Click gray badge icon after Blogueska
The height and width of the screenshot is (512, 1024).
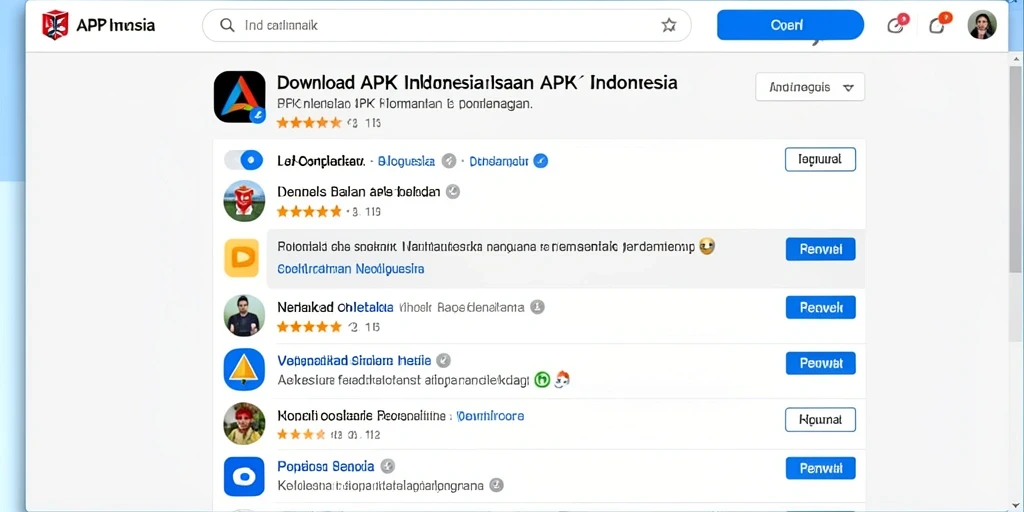(448, 161)
